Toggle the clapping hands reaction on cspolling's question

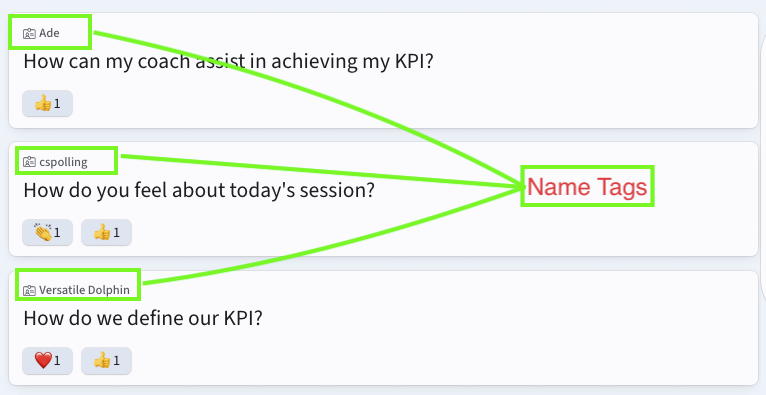coord(47,232)
